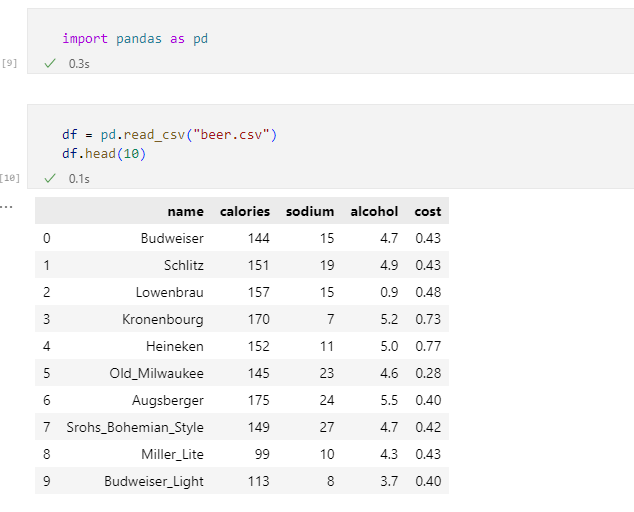Screen dimensions: 634x512
Task: Click the sodium column header
Action: (x=310, y=211)
